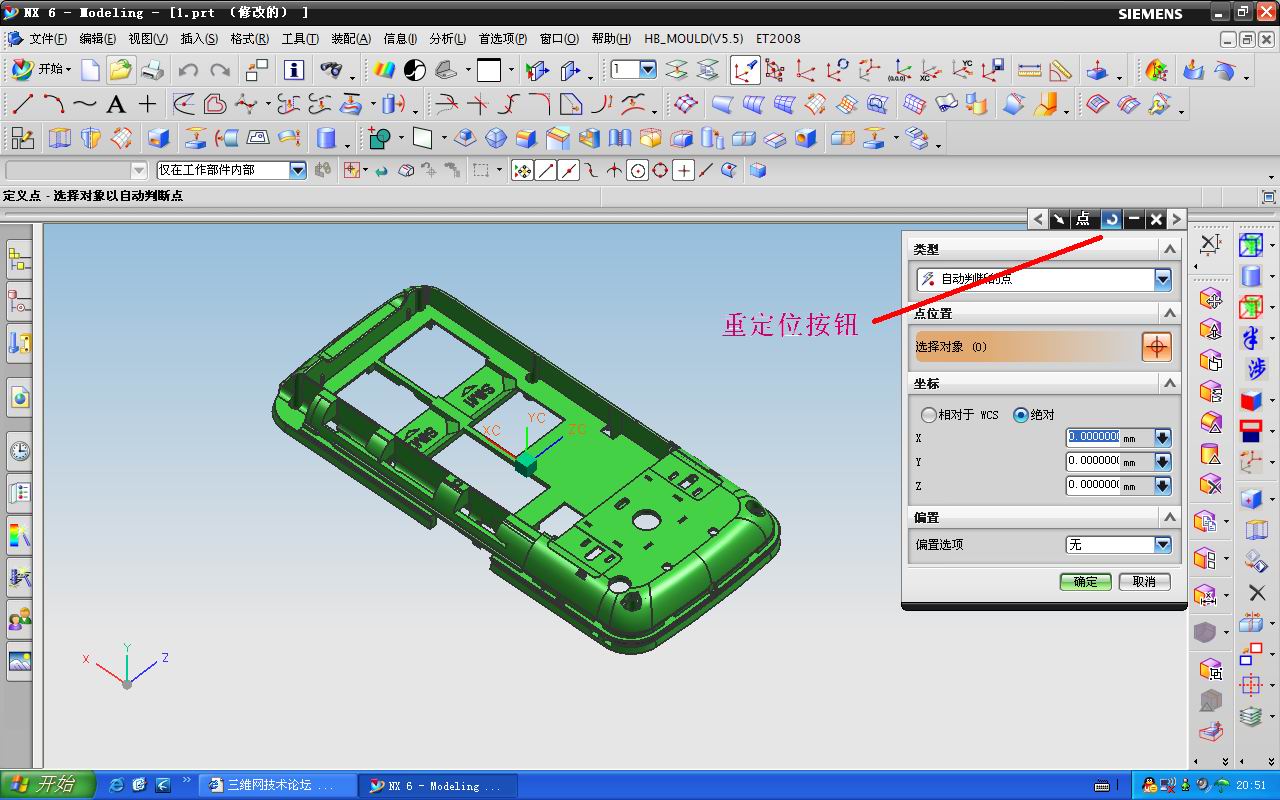Image resolution: width=1280 pixels, height=800 pixels.
Task: Click the Undo arrow icon
Action: pos(188,70)
